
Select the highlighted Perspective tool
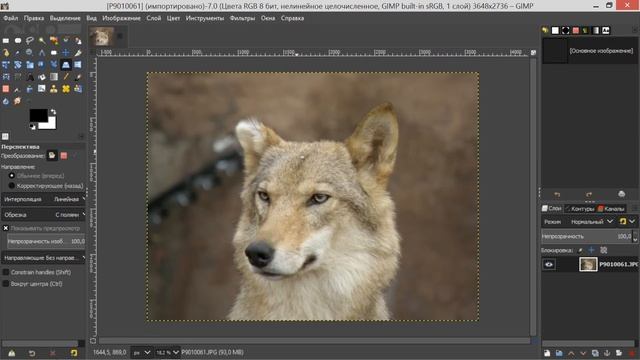coord(66,64)
